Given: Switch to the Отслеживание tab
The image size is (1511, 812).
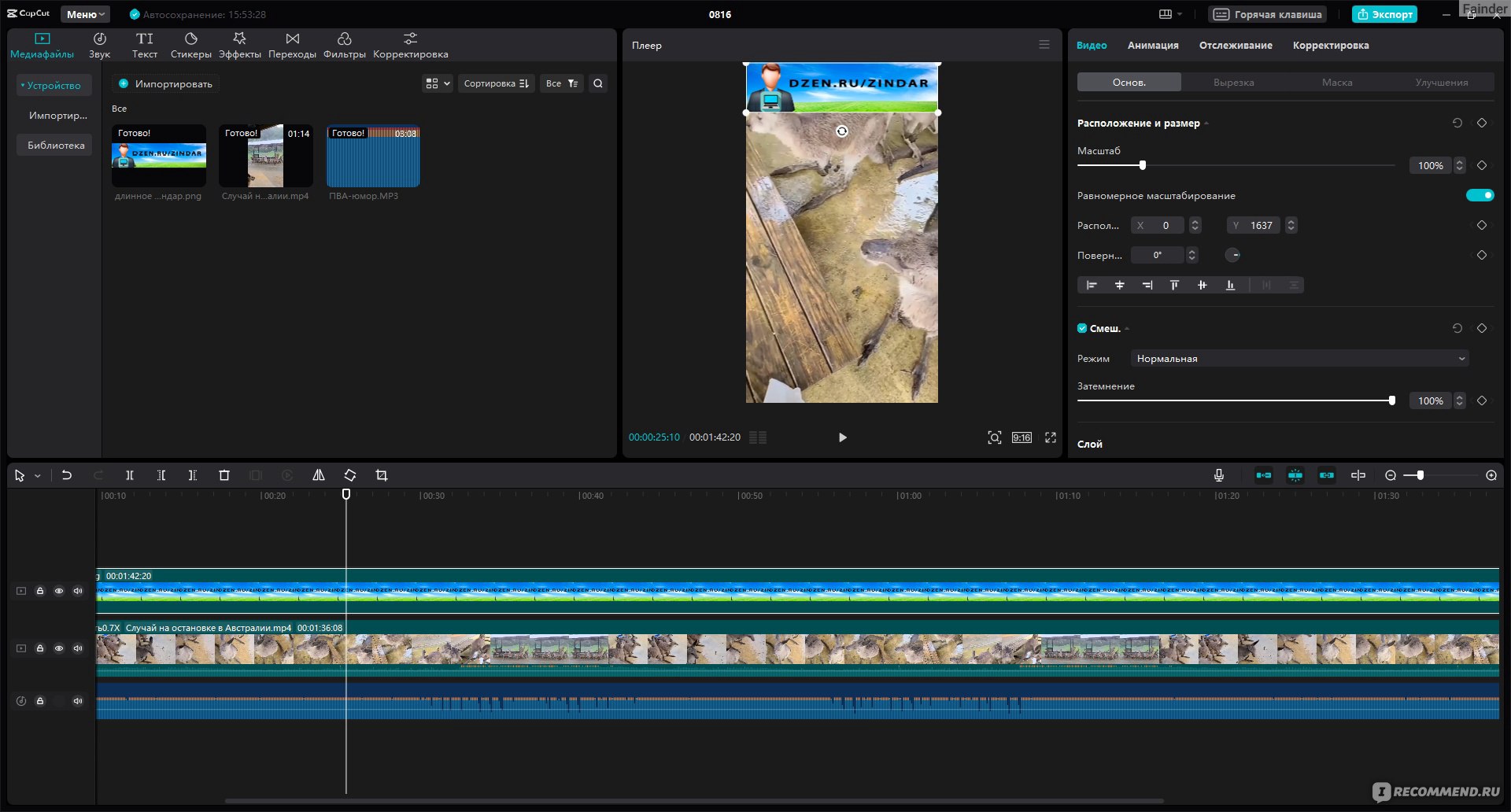Looking at the screenshot, I should click(x=1236, y=46).
